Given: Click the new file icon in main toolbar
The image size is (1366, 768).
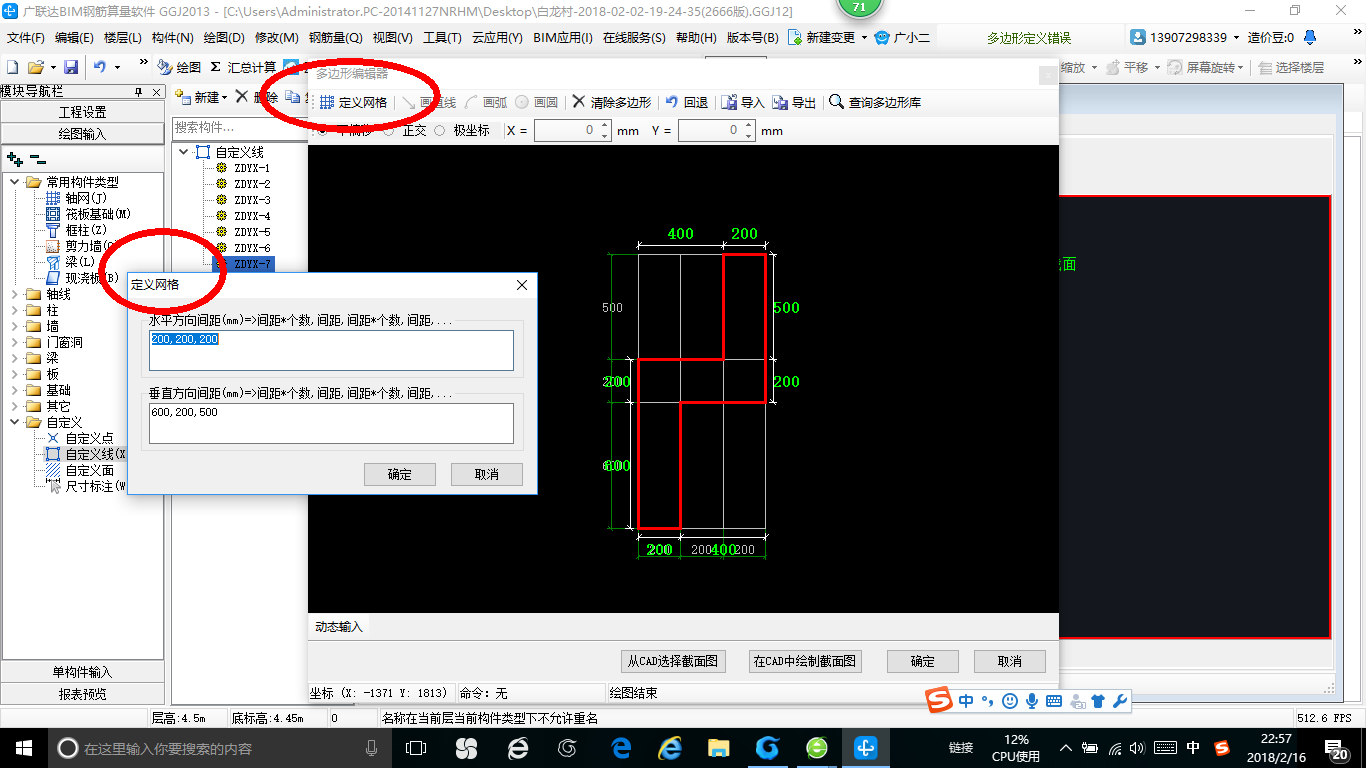Looking at the screenshot, I should (x=13, y=67).
